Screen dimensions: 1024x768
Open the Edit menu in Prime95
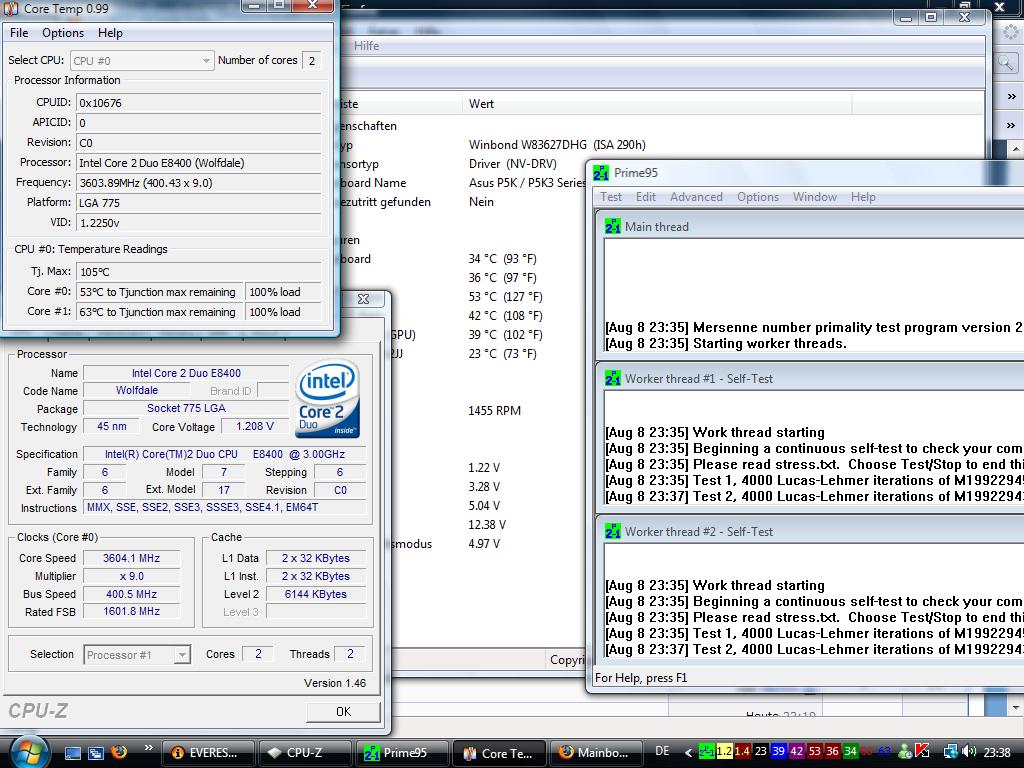point(645,197)
